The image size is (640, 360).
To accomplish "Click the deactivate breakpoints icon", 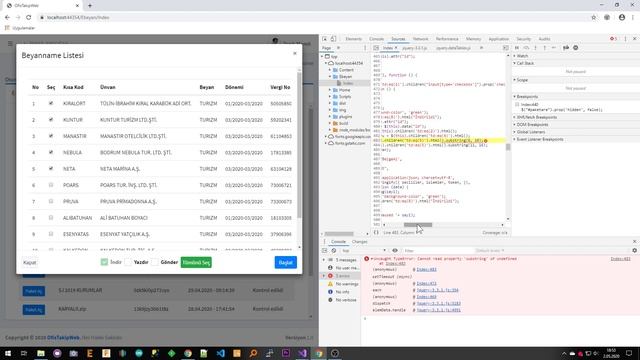I will pyautogui.click(x=566, y=48).
